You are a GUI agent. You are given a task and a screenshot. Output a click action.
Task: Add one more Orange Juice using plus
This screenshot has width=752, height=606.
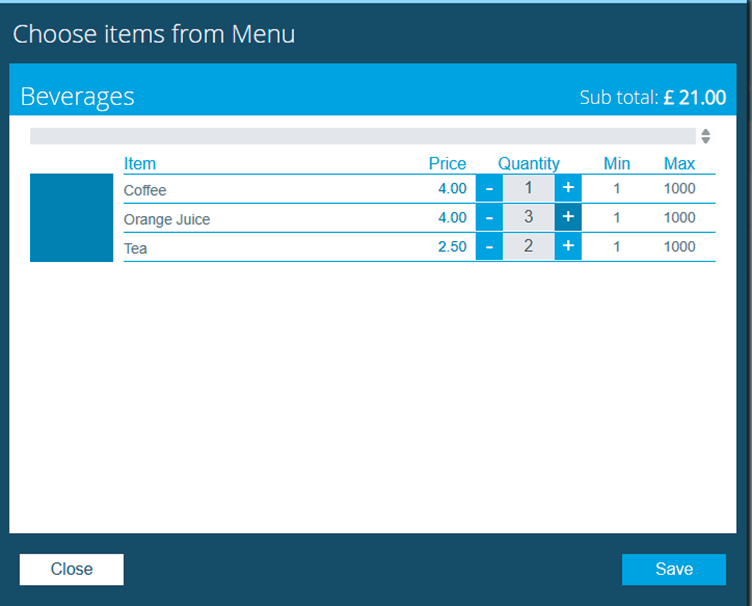(x=568, y=217)
